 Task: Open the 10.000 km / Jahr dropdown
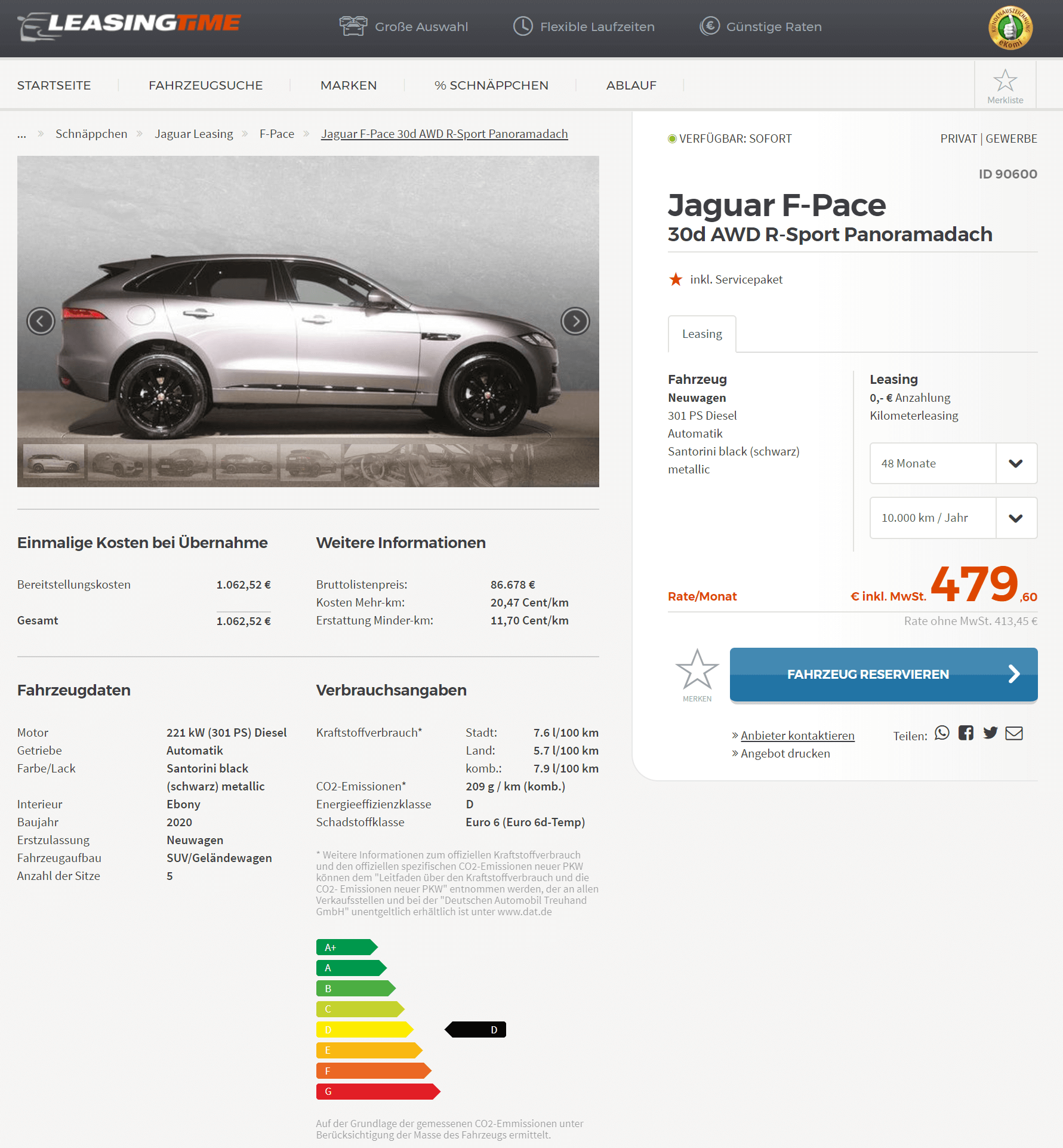coord(953,518)
